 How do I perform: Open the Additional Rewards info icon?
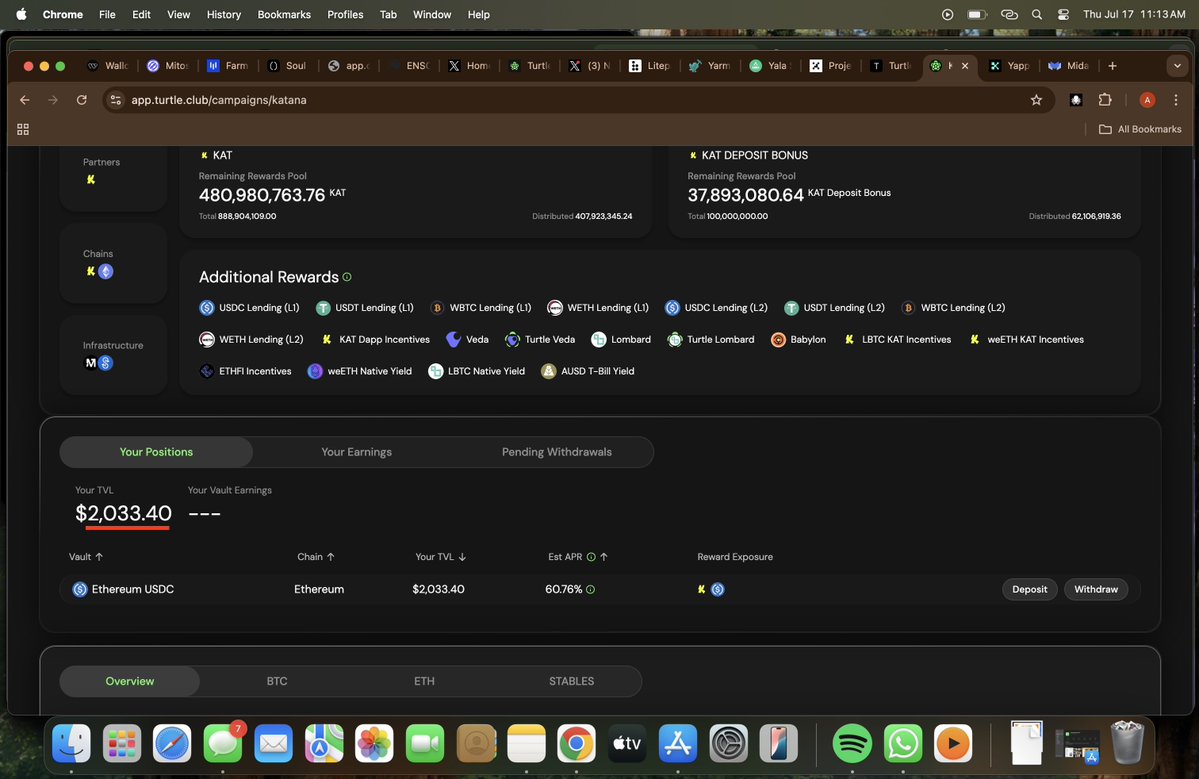[347, 277]
